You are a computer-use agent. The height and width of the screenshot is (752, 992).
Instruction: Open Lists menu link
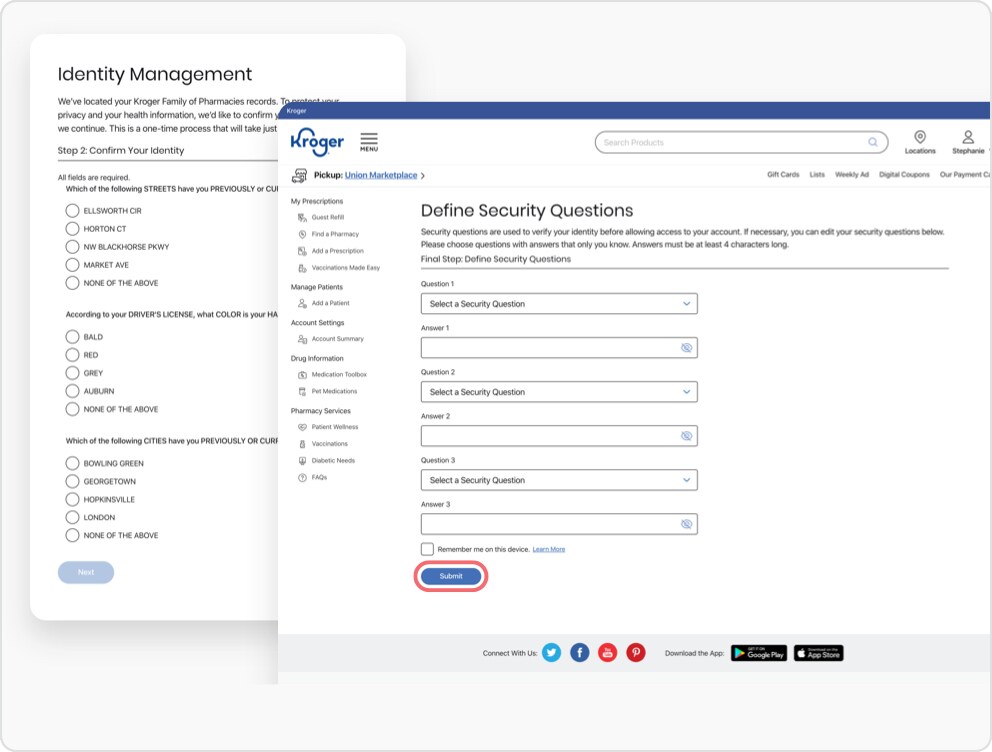point(817,175)
